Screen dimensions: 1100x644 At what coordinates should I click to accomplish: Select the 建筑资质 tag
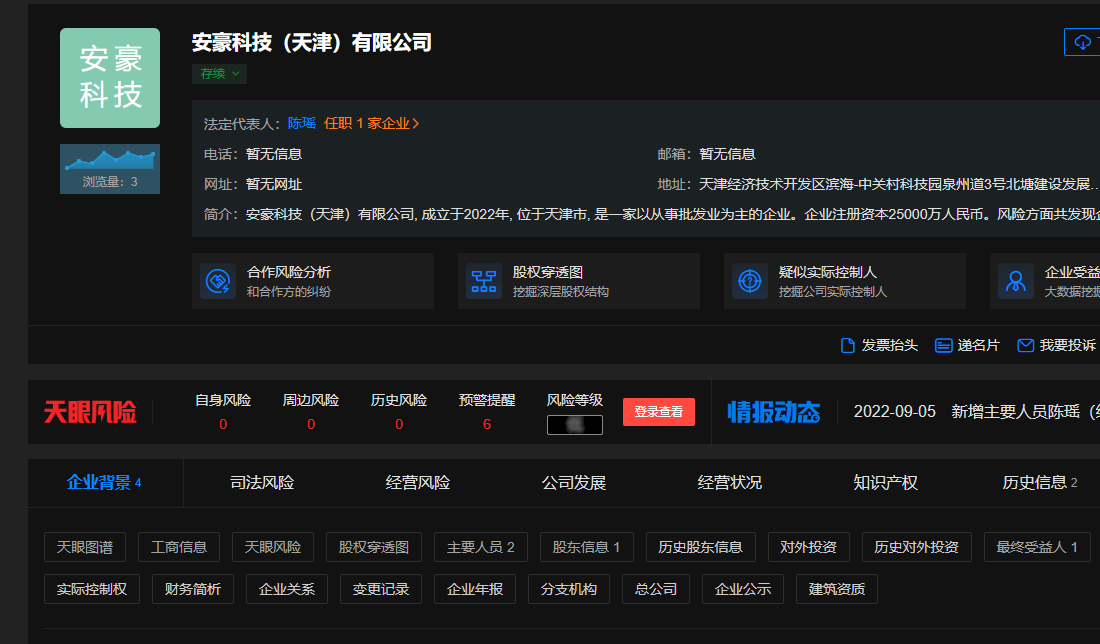coord(837,589)
